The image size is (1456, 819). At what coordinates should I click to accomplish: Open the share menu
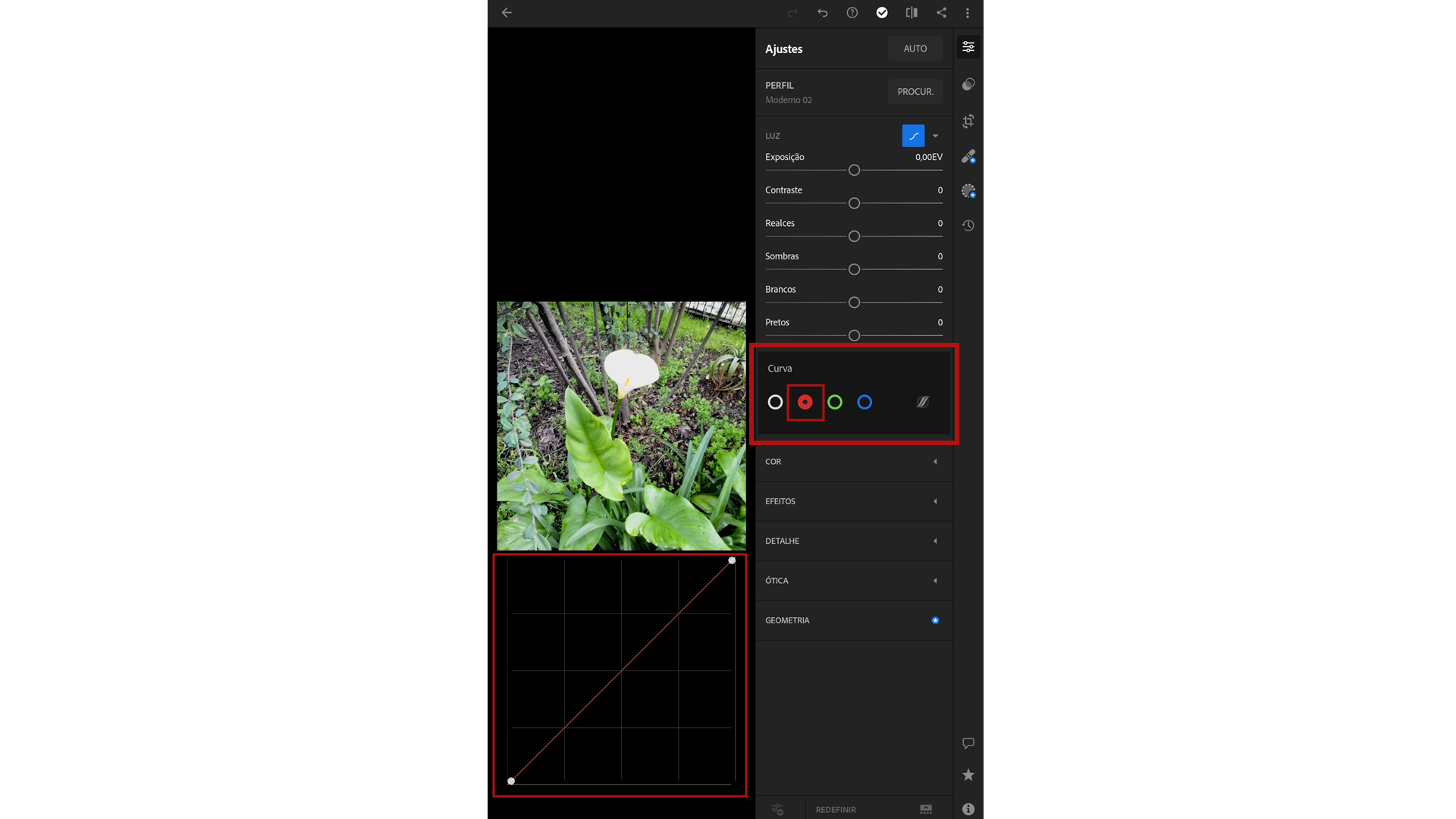941,13
